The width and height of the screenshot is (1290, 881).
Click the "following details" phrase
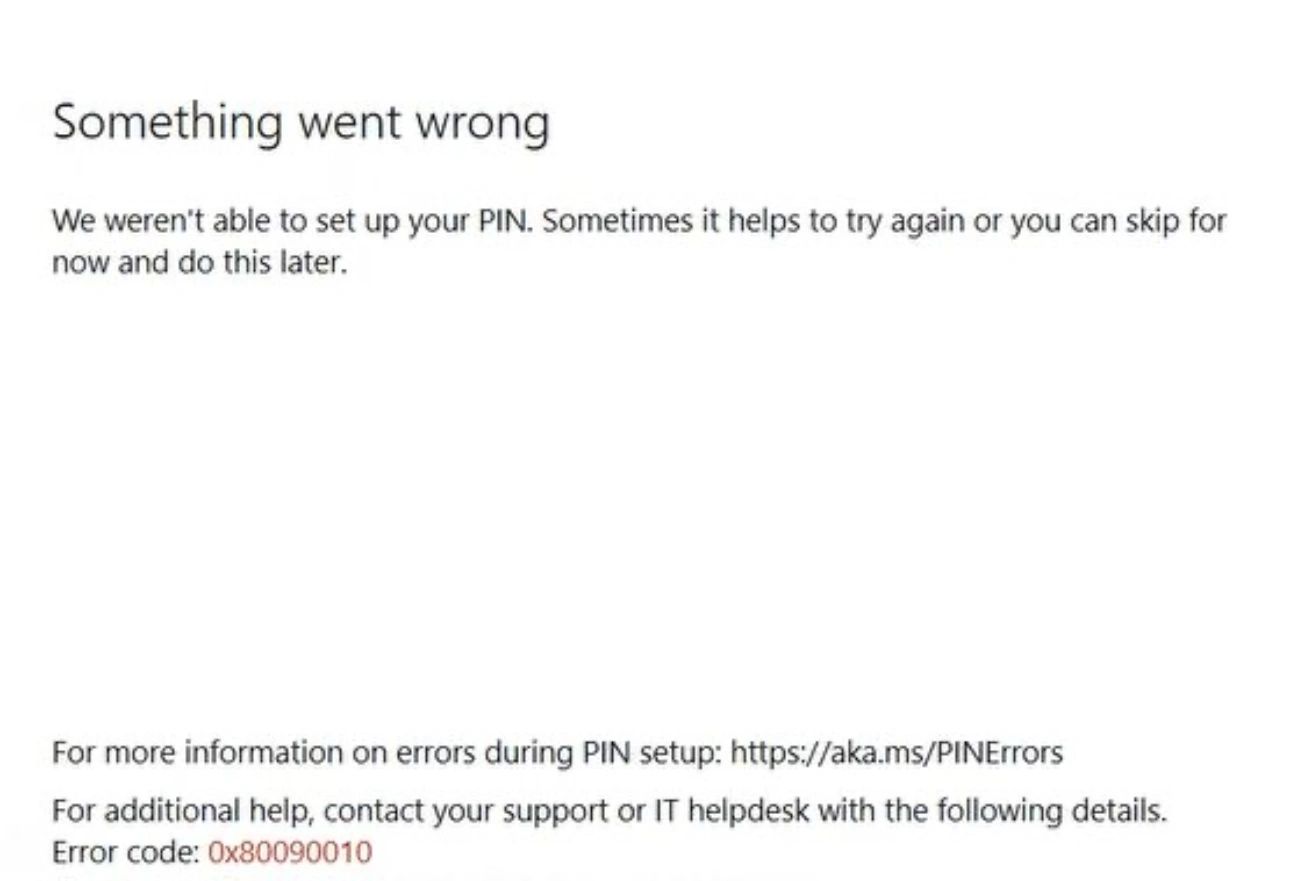[1064, 810]
